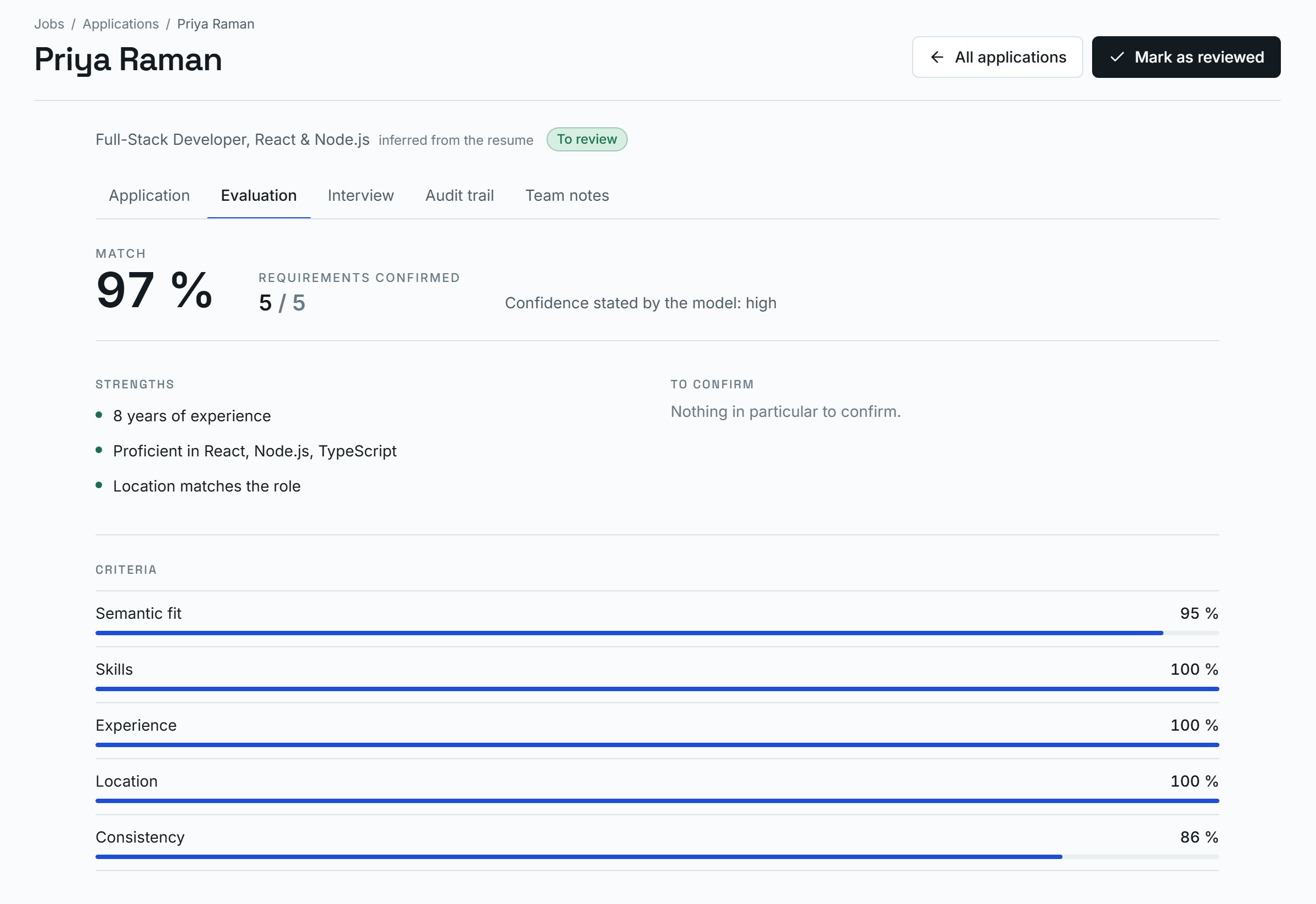Click the 97 % match score
This screenshot has height=904, width=1316.
pos(154,291)
